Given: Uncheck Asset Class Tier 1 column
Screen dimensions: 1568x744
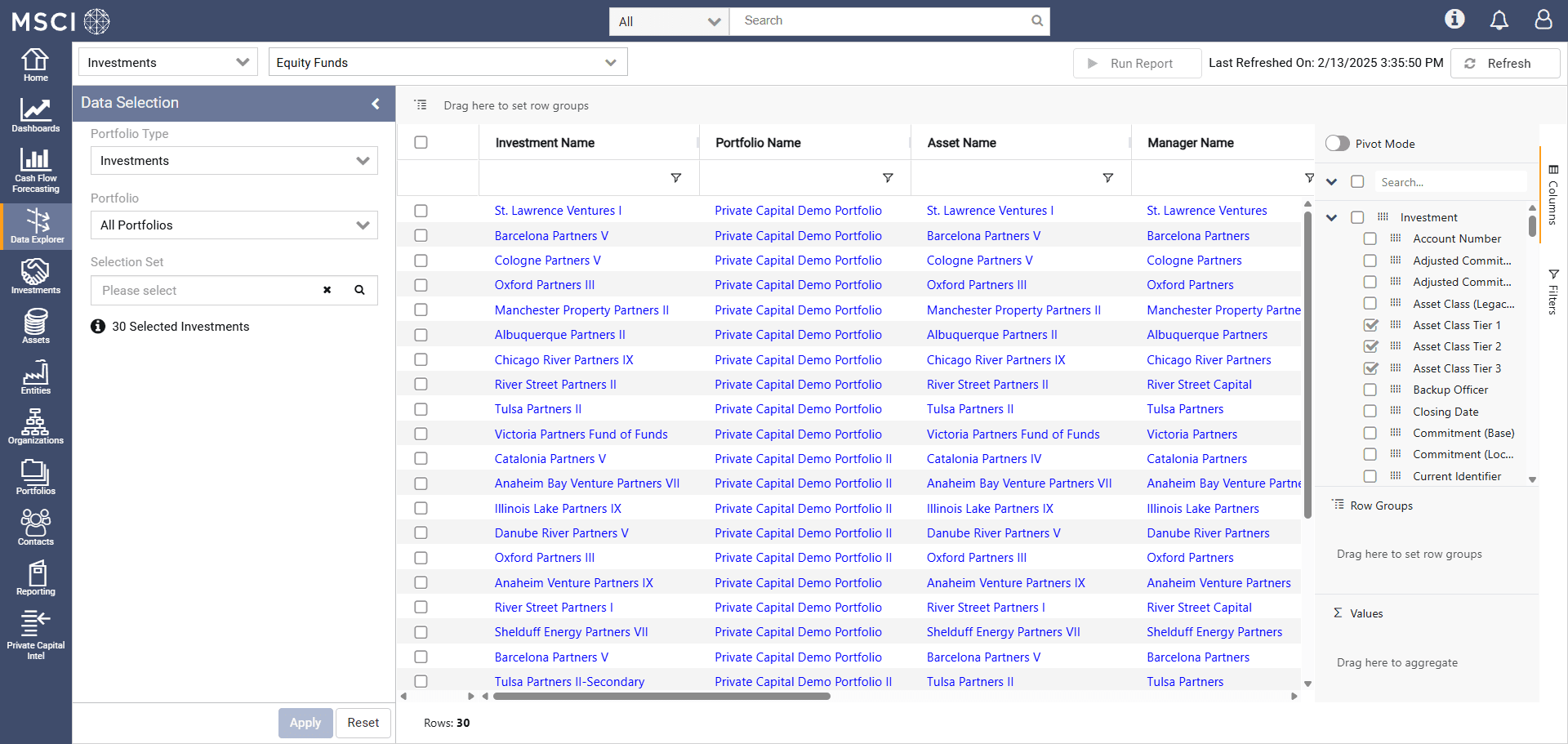Looking at the screenshot, I should [1370, 325].
